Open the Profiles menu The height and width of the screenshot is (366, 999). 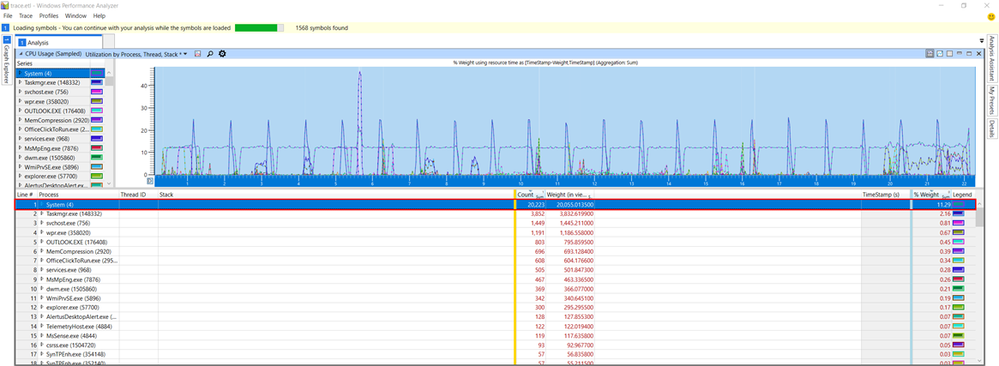(x=48, y=15)
